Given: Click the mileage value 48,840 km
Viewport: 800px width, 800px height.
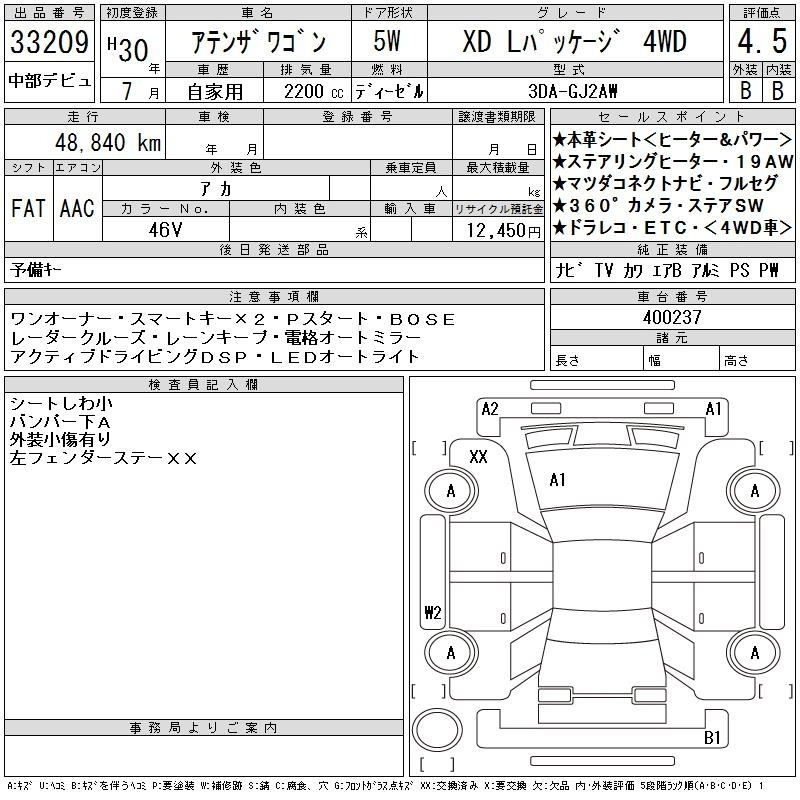Looking at the screenshot, I should pos(108,142).
